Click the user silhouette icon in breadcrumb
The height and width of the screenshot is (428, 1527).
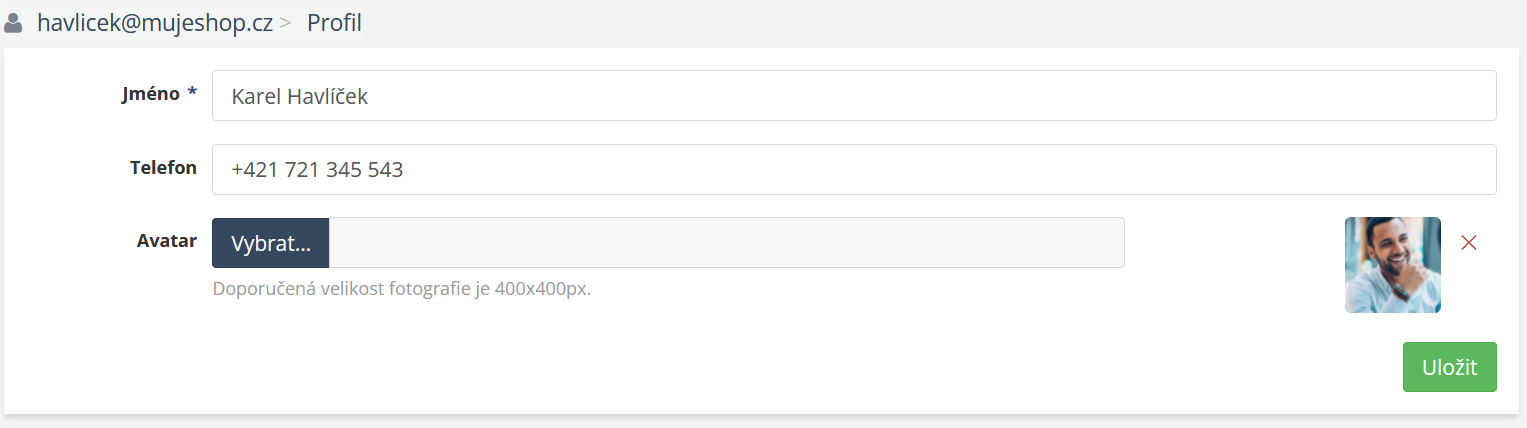coord(14,23)
